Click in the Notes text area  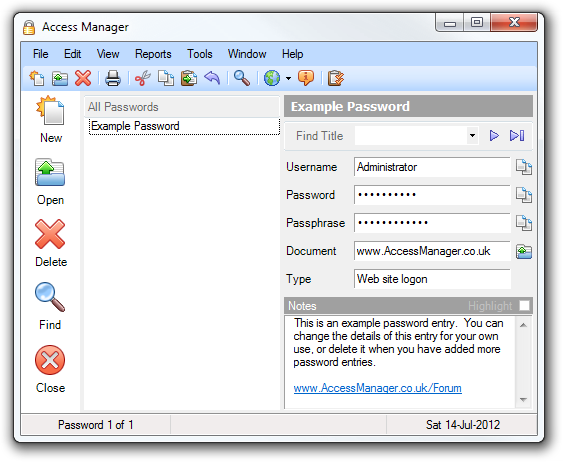coord(400,362)
